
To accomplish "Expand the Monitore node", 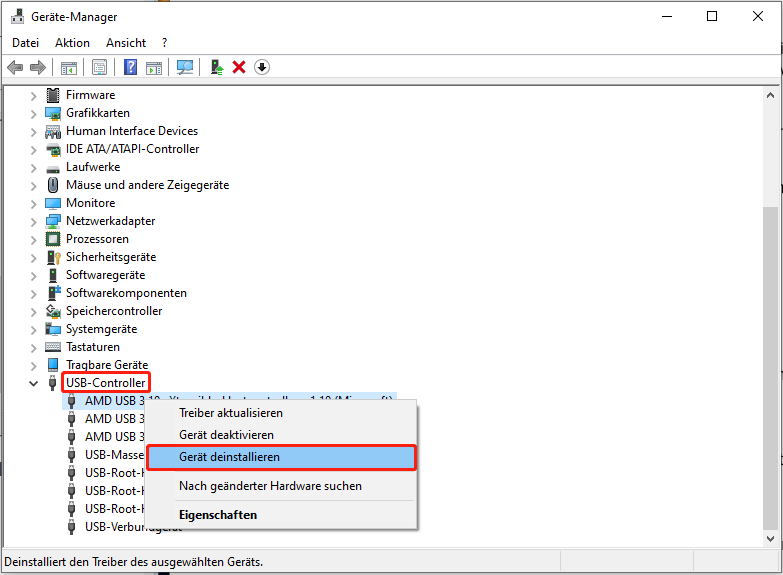I will 33,203.
